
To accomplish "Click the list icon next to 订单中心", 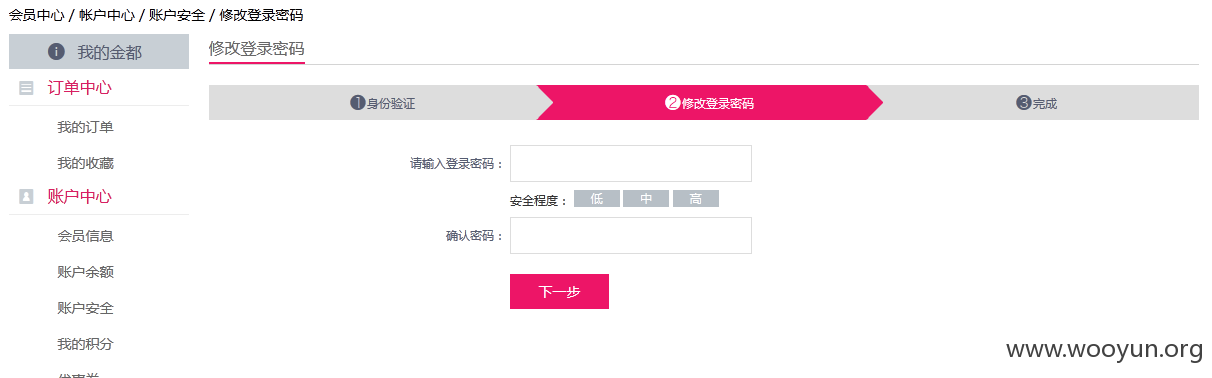I will click(x=26, y=88).
